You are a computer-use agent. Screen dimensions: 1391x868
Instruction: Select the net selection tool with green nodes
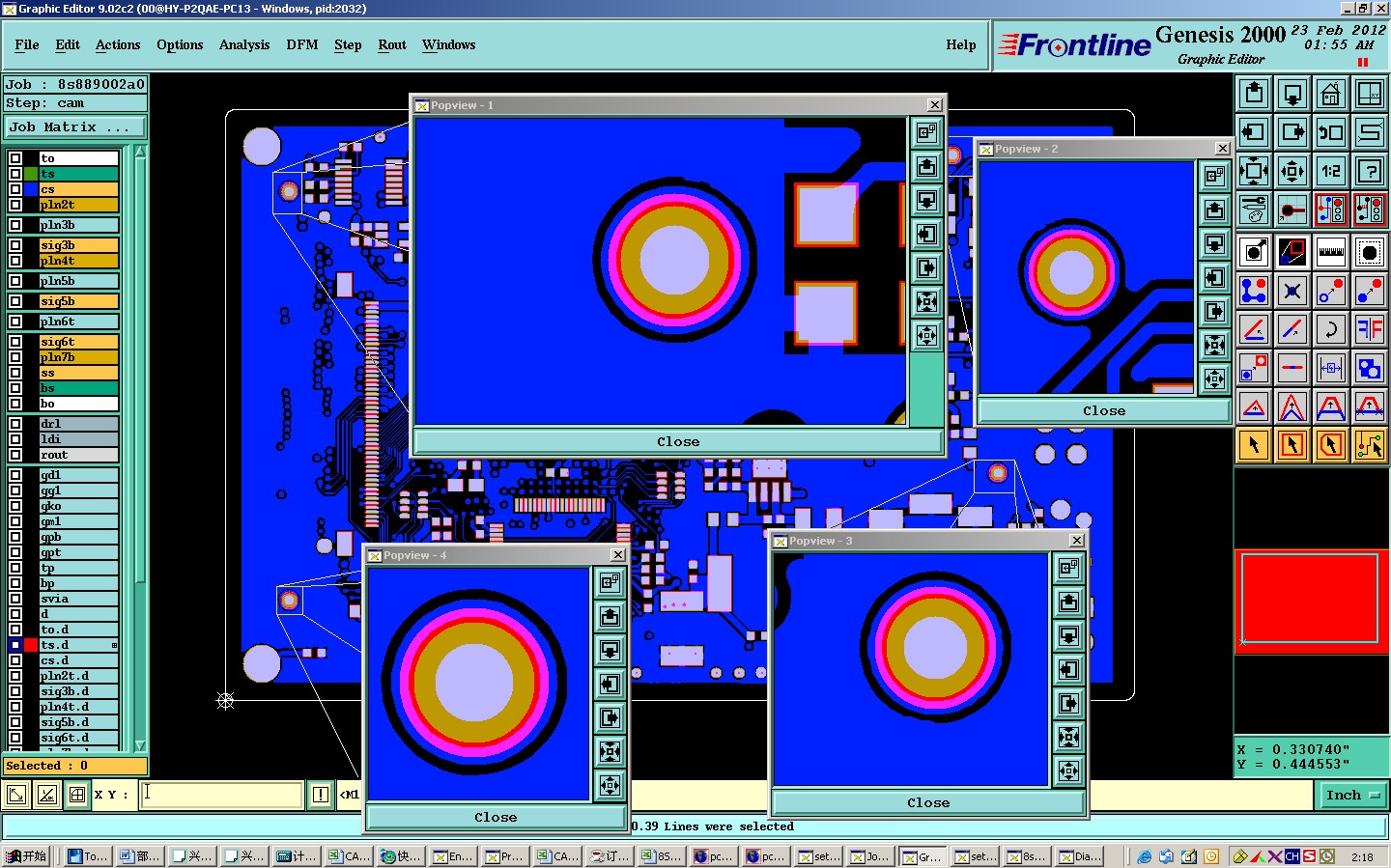coord(1370,445)
